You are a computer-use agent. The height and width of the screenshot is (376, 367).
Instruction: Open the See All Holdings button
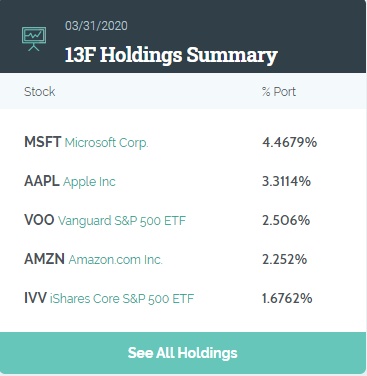point(183,353)
